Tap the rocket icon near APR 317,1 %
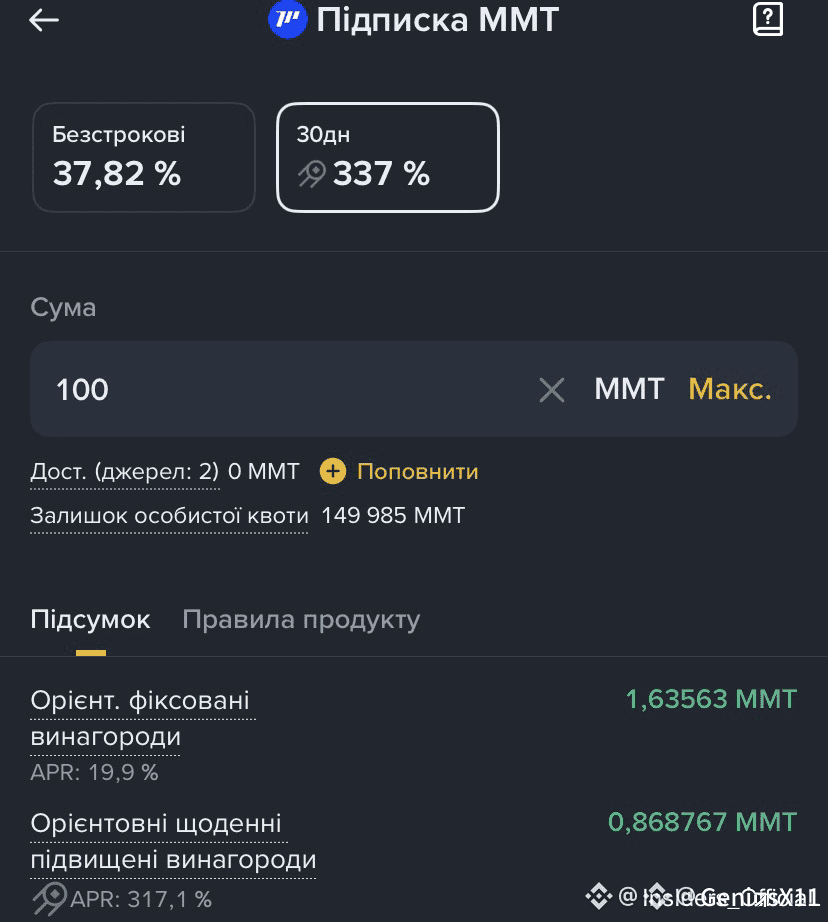 coord(49,899)
